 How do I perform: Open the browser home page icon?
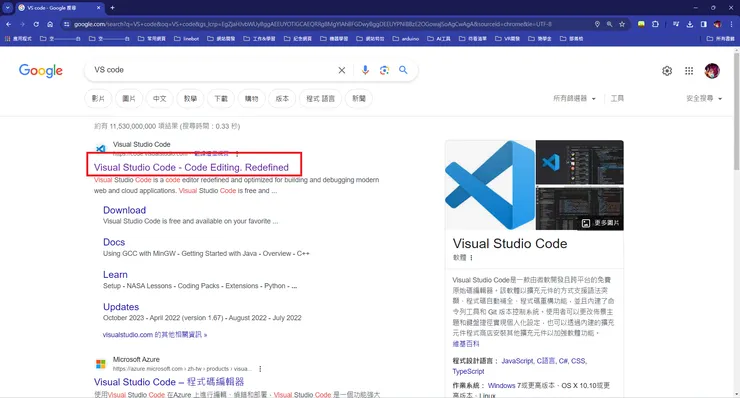(x=50, y=24)
